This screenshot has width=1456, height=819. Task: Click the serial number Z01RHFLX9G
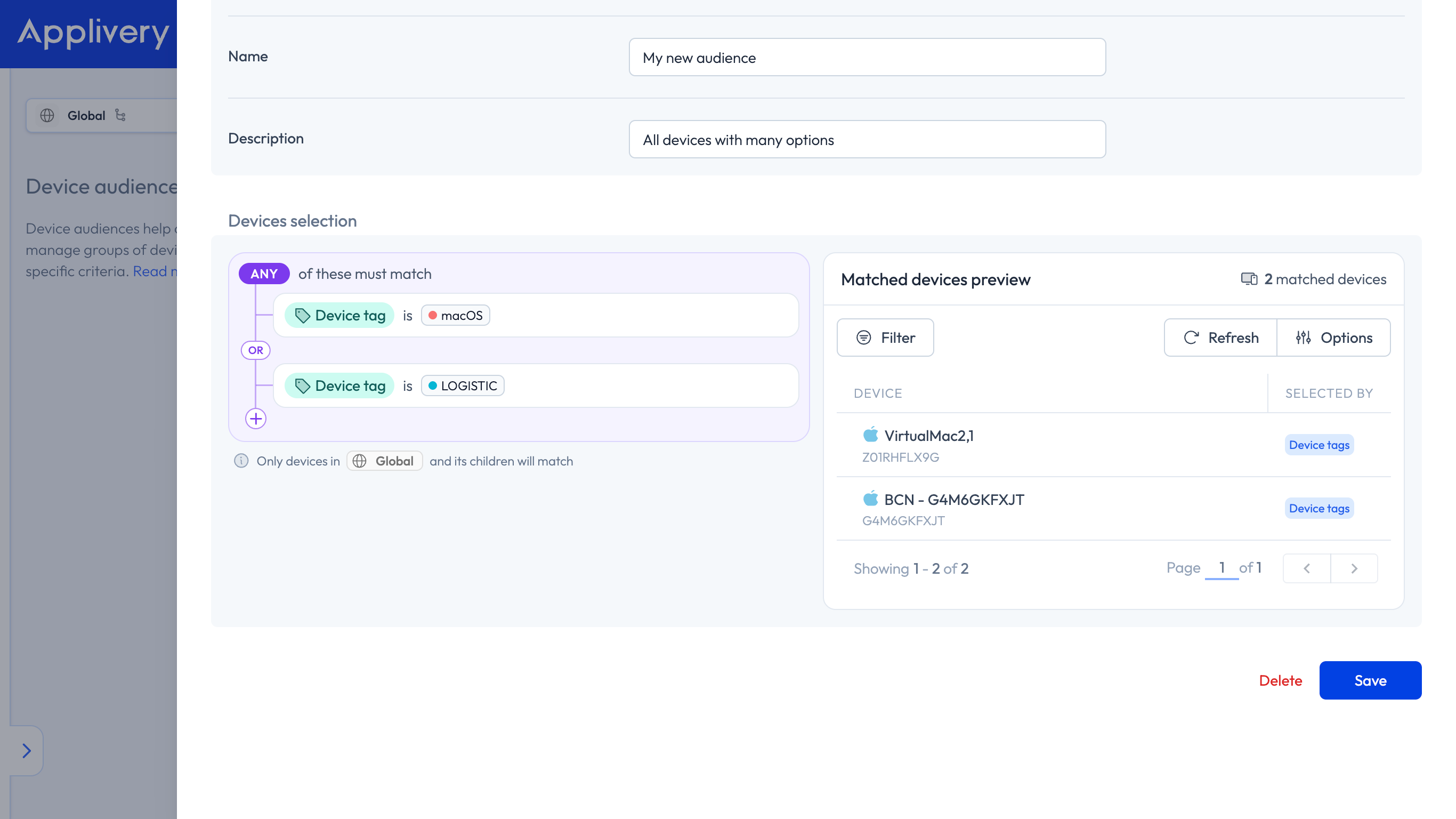900,457
